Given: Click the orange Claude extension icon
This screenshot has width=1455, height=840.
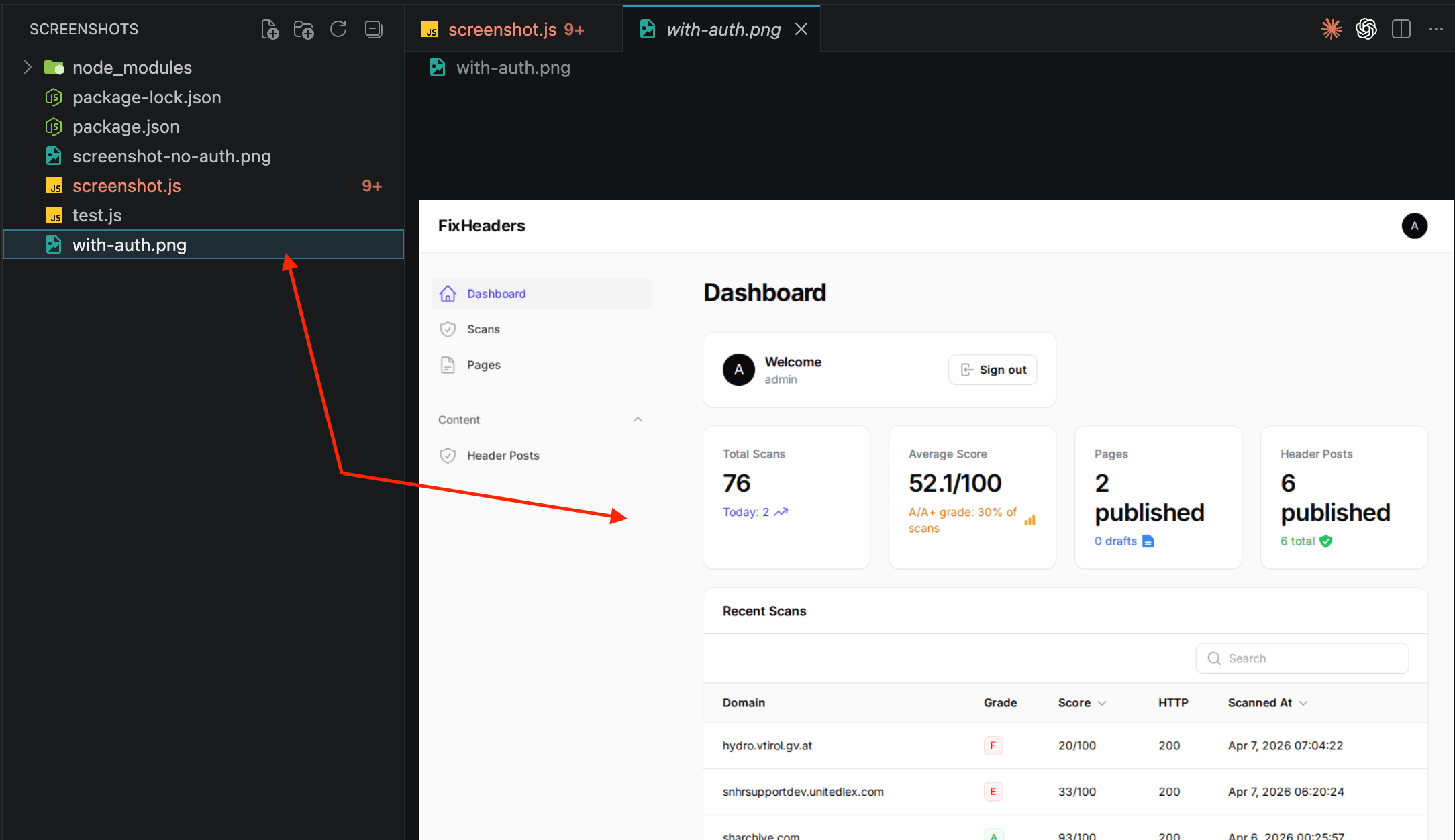Looking at the screenshot, I should 1332,29.
